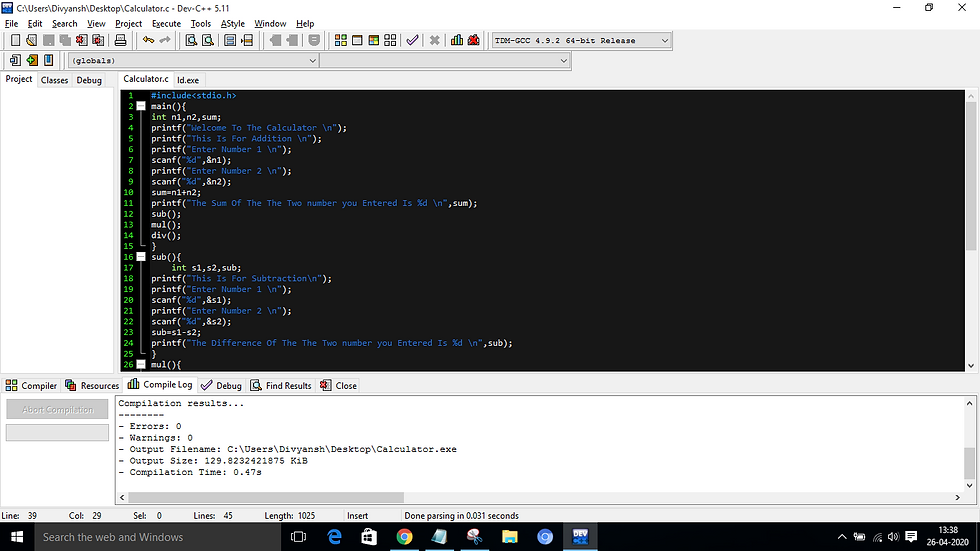
Task: Open the File menu
Action: pyautogui.click(x=11, y=24)
